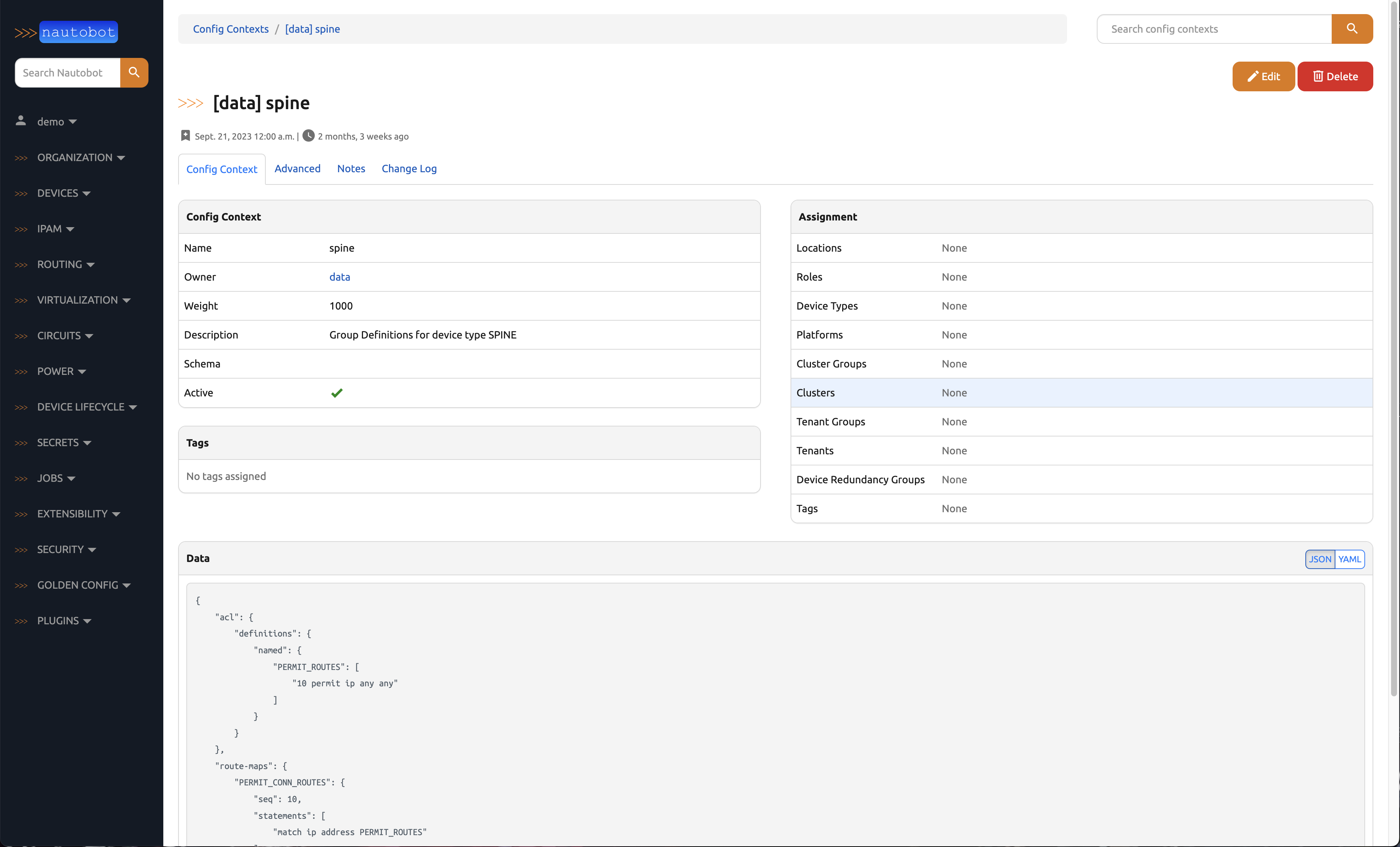Open the Change Log tab
1400x847 pixels.
(x=409, y=169)
